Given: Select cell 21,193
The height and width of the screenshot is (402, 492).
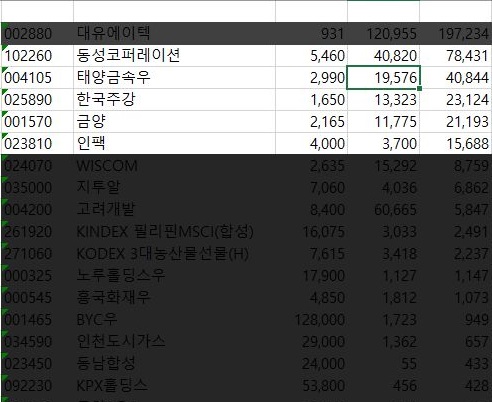Looking at the screenshot, I should 456,122.
